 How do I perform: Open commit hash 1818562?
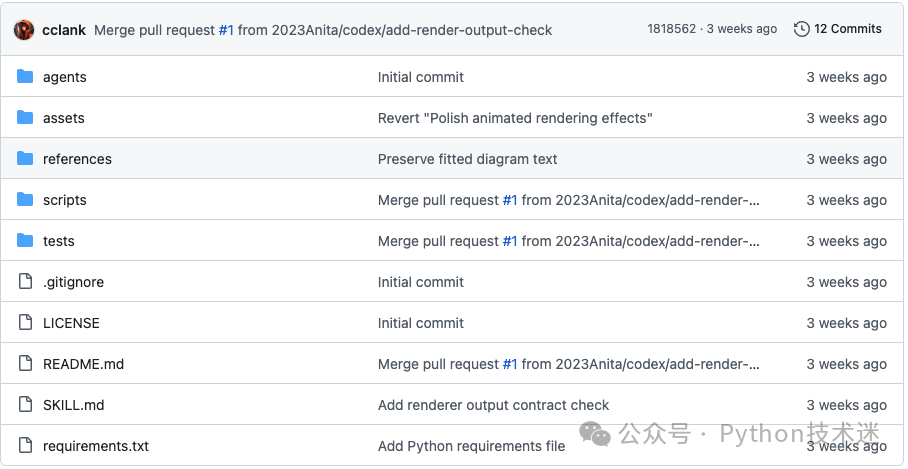672,29
